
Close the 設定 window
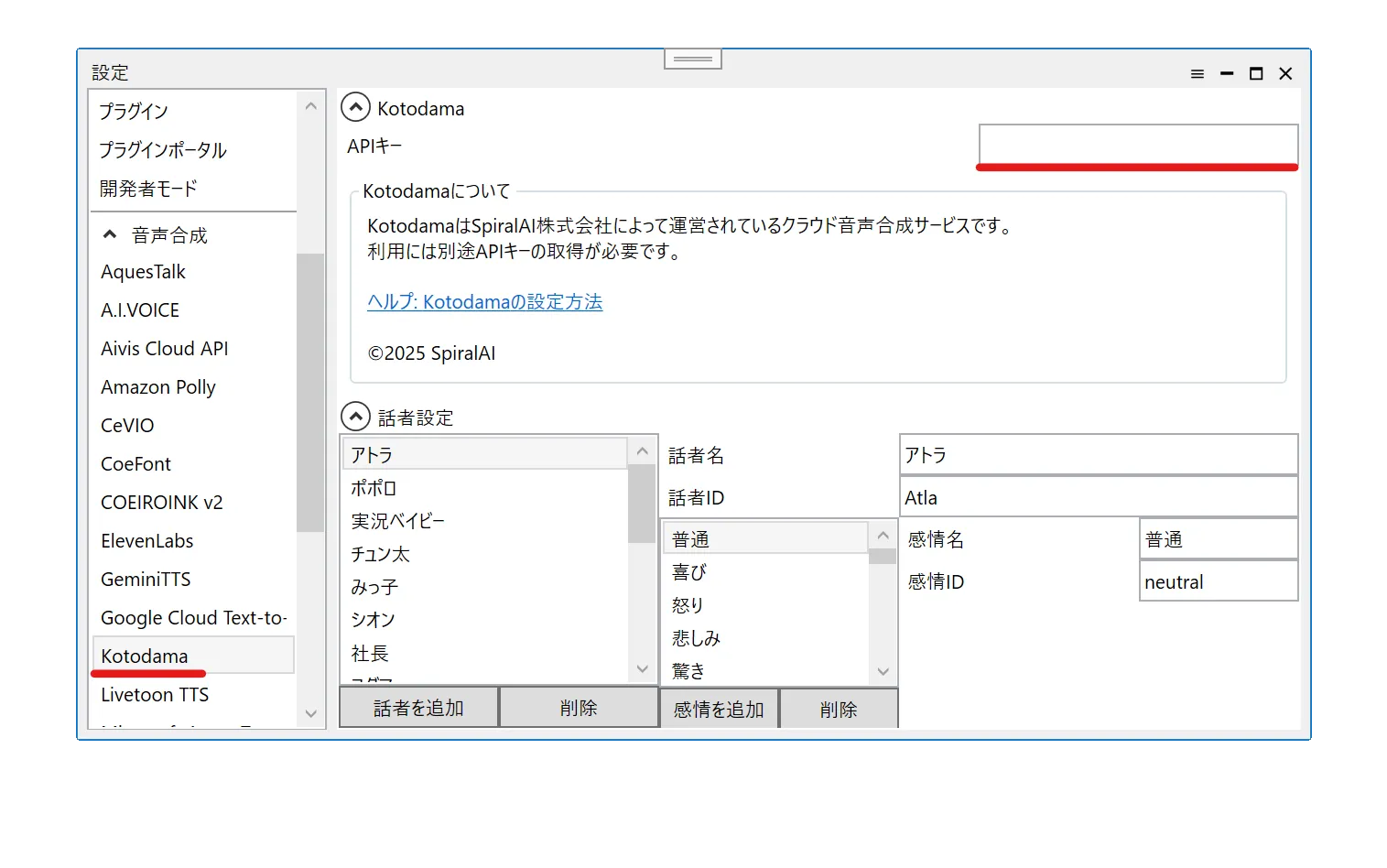[x=1285, y=74]
